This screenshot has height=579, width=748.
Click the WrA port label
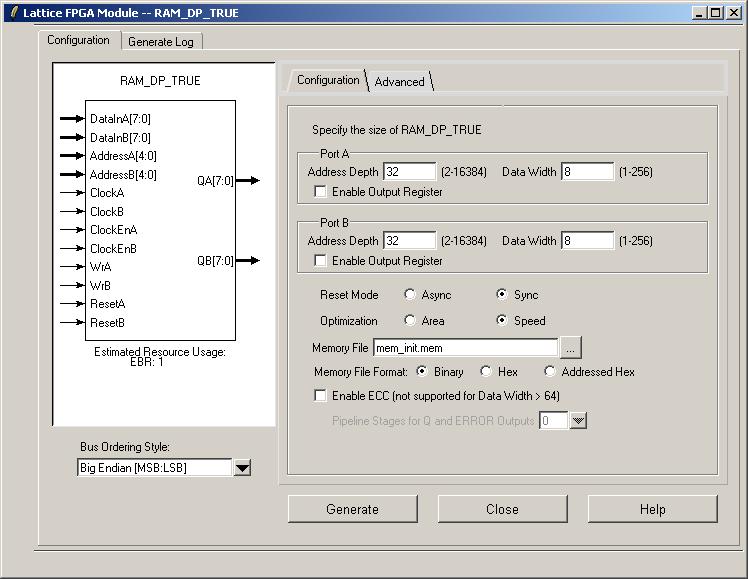100,267
